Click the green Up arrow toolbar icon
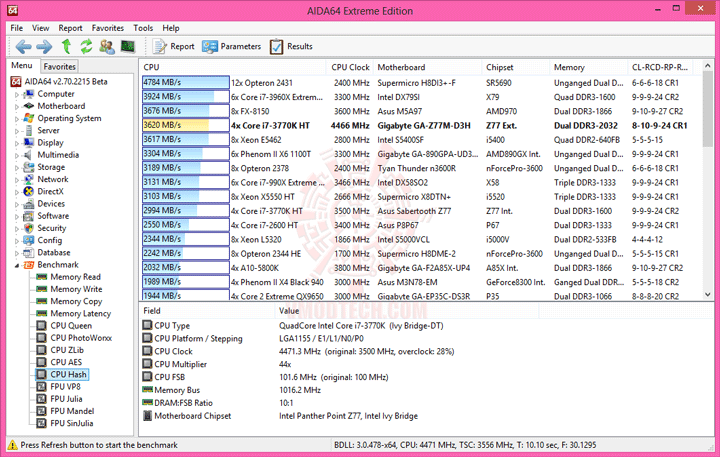Screen dimensions: 720x457 66,46
